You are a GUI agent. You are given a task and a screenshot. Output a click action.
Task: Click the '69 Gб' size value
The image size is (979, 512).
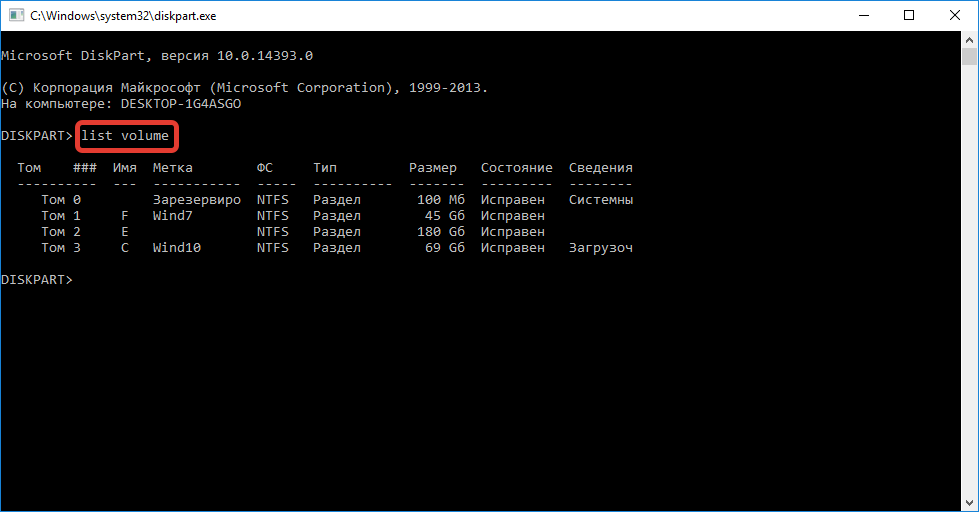[445, 248]
